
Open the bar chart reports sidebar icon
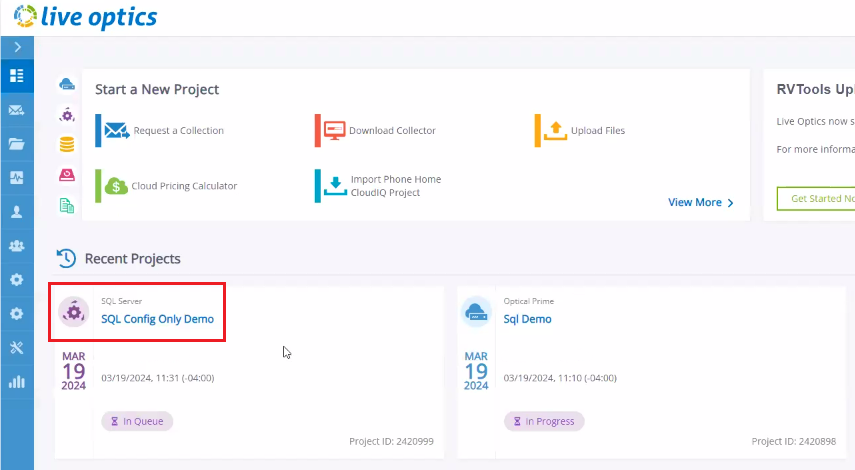(17, 382)
